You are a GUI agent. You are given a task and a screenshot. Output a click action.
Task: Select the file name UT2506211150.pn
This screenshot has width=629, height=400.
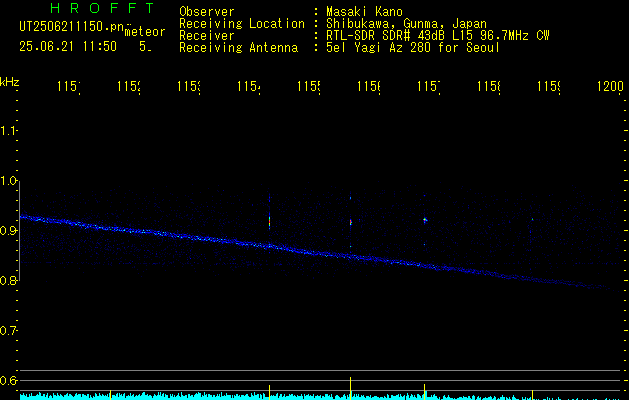[x=72, y=26]
